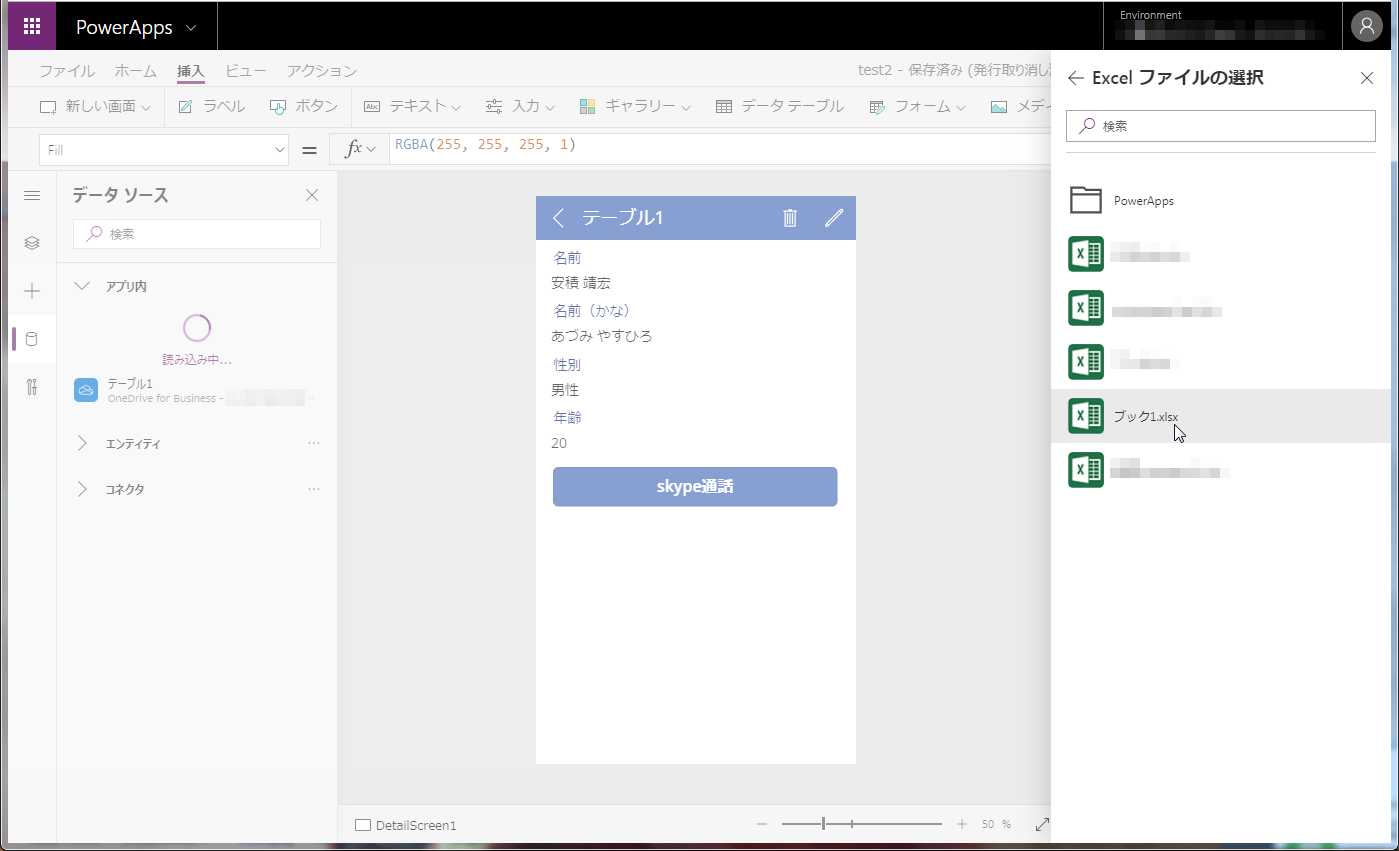Click the back arrow in app header
Screen dimensions: 1399x851
pyautogui.click(x=559, y=218)
